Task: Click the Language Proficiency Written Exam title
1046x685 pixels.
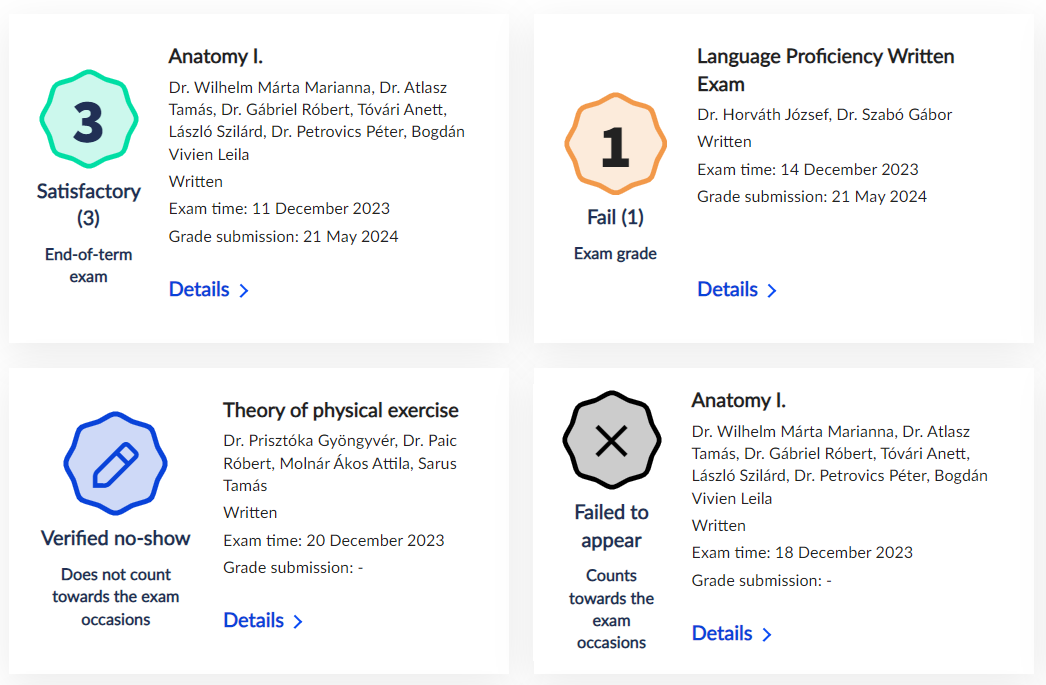Action: 825,70
